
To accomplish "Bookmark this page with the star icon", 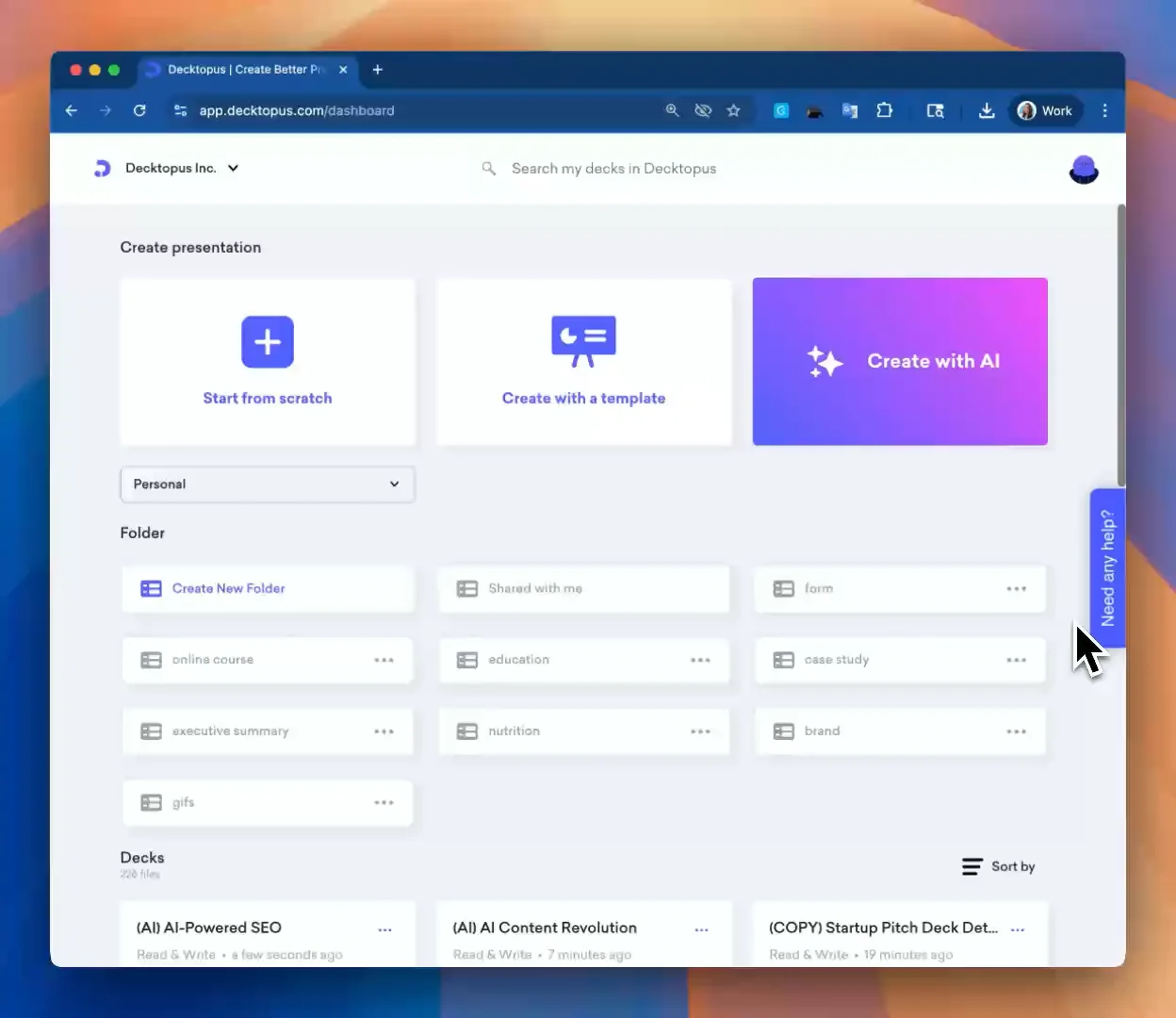I will tap(733, 110).
